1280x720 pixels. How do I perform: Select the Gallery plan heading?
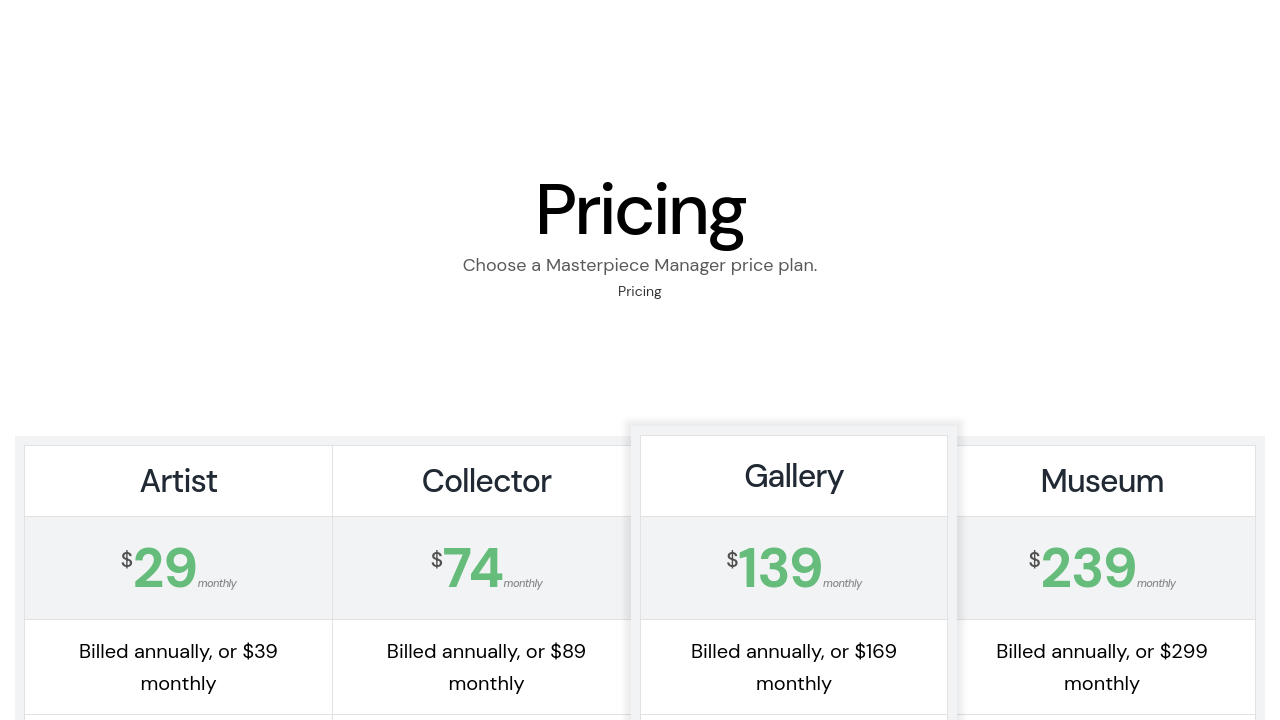coord(794,476)
